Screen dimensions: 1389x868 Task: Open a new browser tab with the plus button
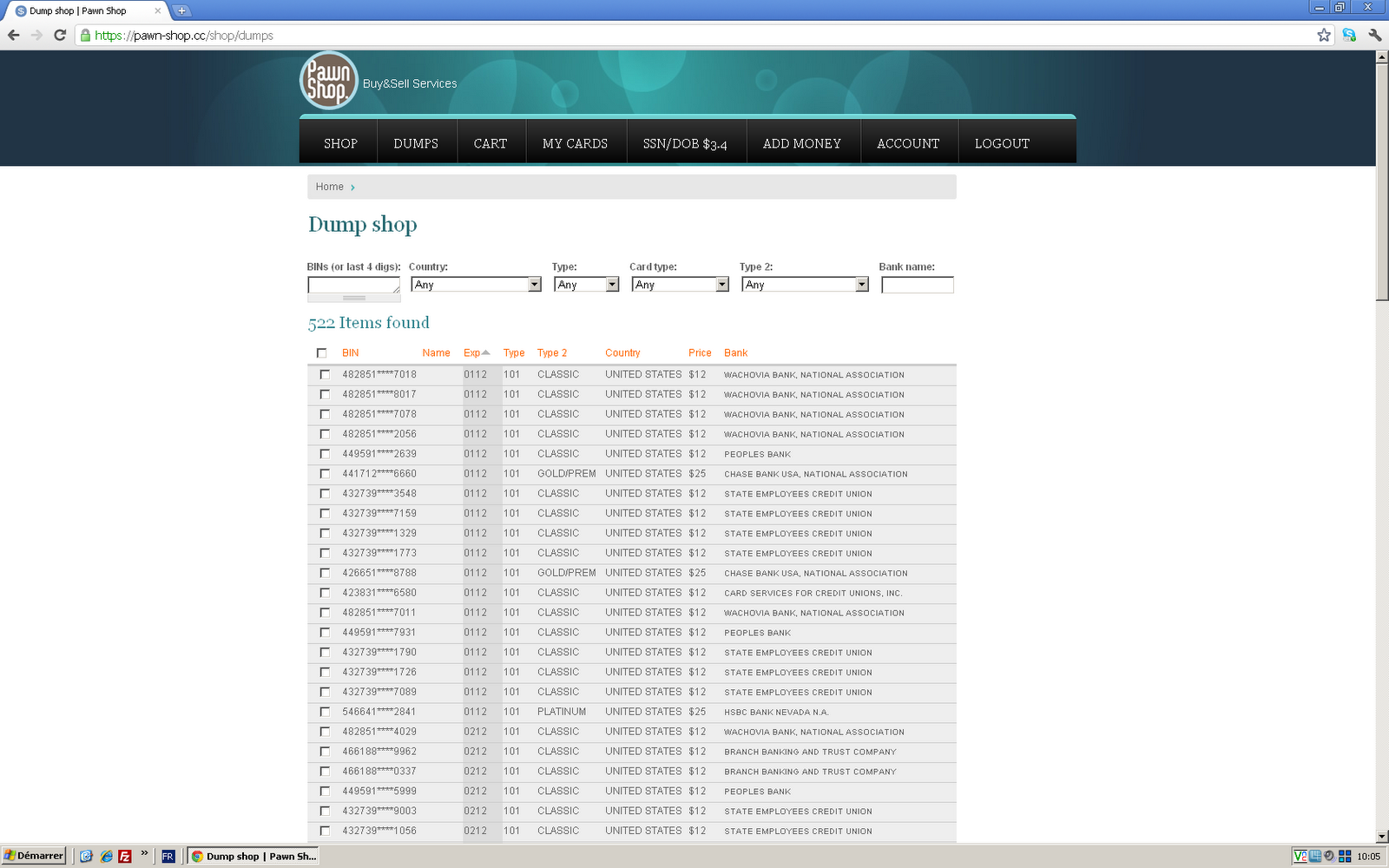point(181,11)
